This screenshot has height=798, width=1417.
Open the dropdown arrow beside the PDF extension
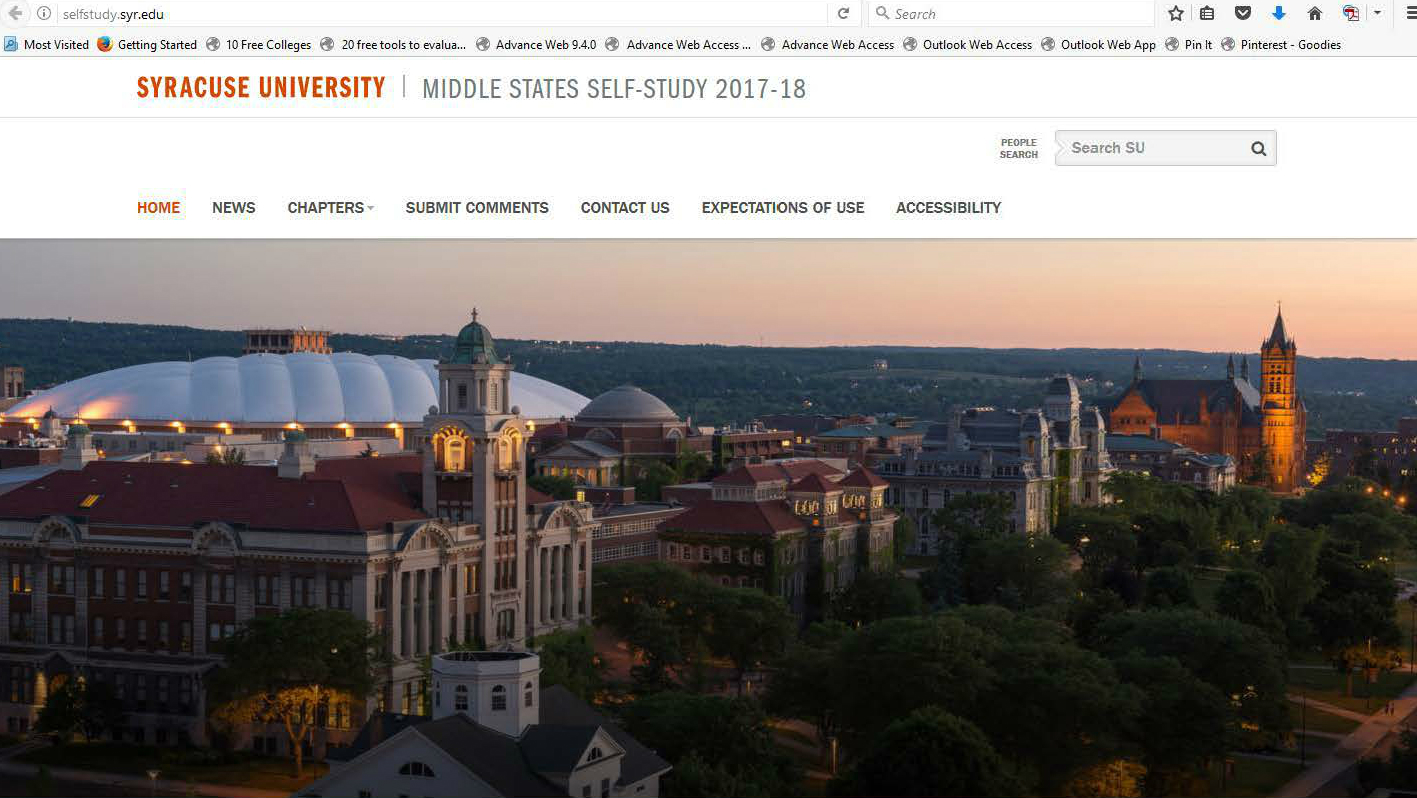(x=1377, y=14)
